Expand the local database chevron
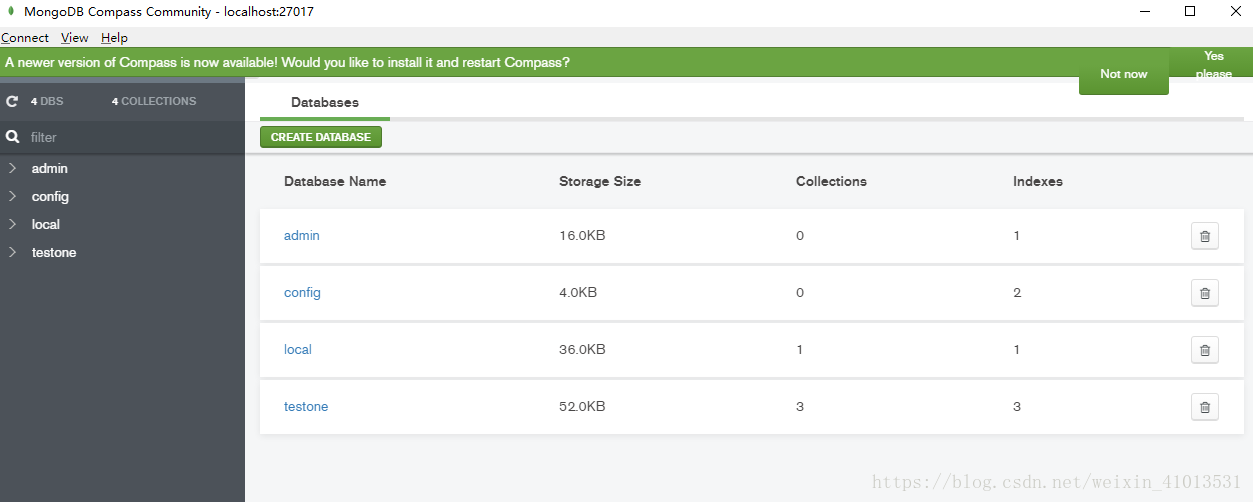This screenshot has width=1253, height=502. tap(12, 224)
